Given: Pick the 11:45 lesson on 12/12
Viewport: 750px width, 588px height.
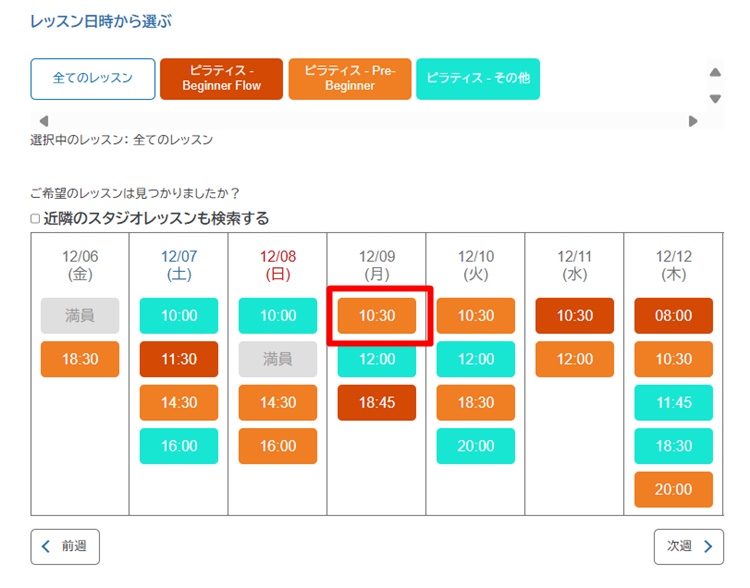Looking at the screenshot, I should coord(673,402).
